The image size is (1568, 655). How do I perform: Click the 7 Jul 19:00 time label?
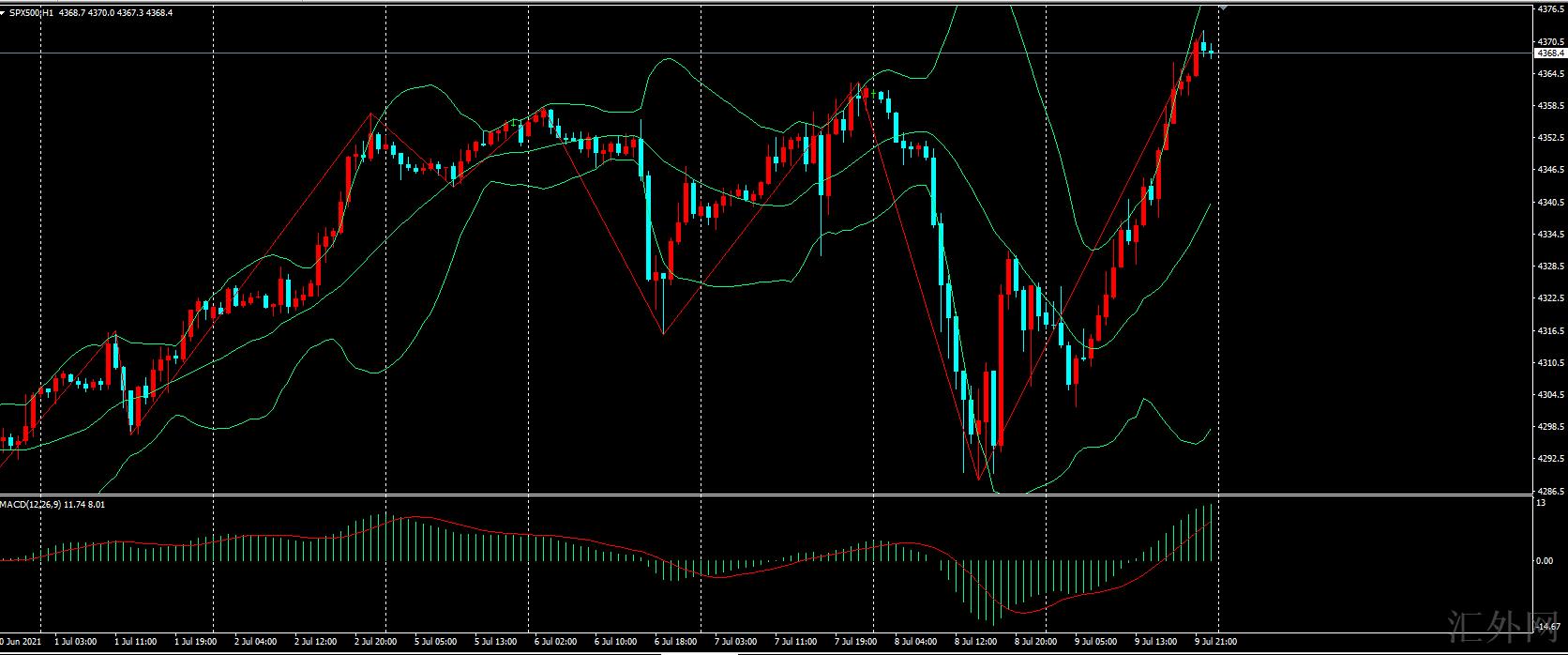point(854,642)
